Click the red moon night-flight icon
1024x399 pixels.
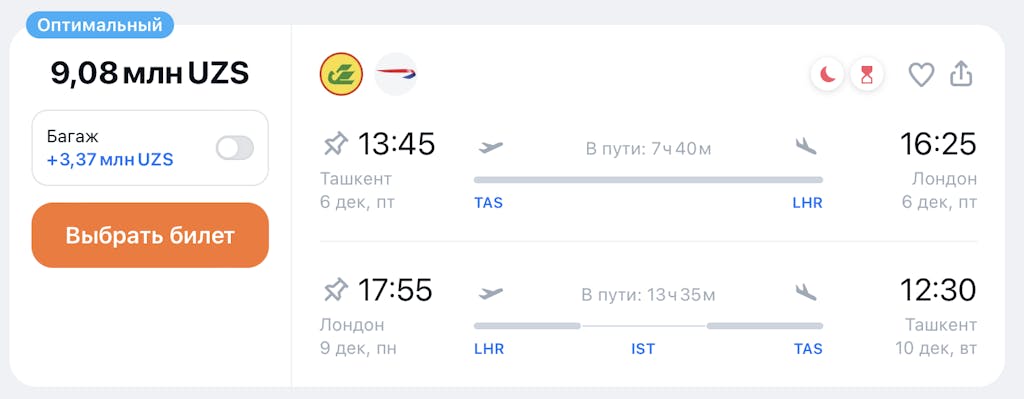click(828, 76)
